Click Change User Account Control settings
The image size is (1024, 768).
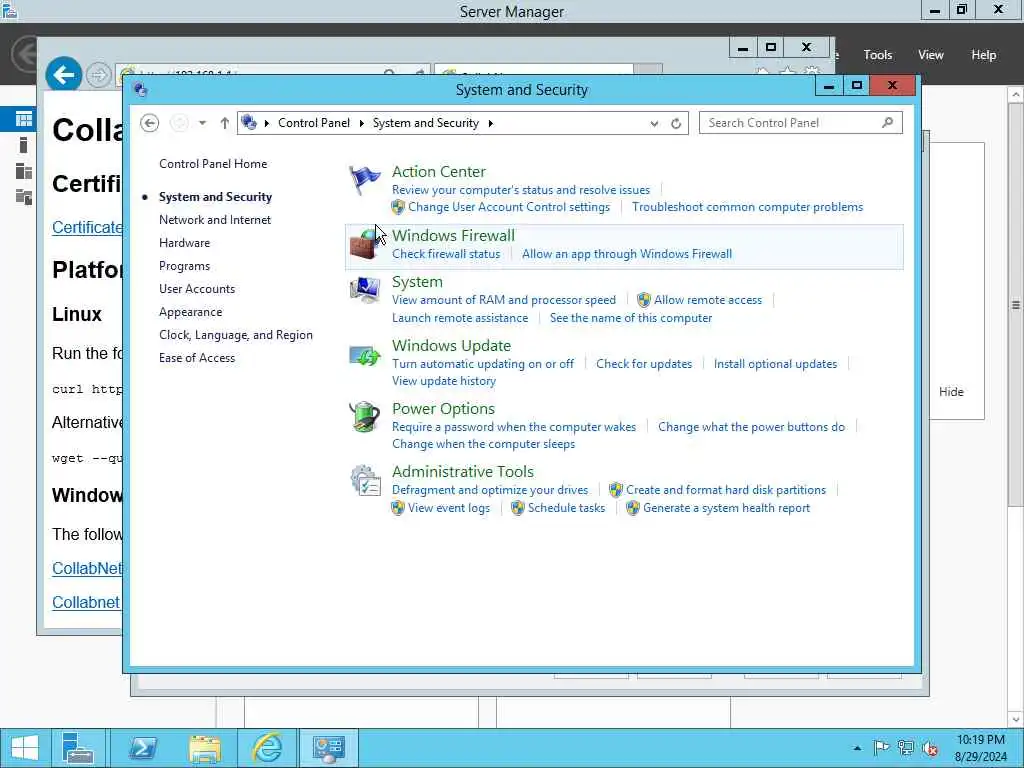(x=509, y=207)
